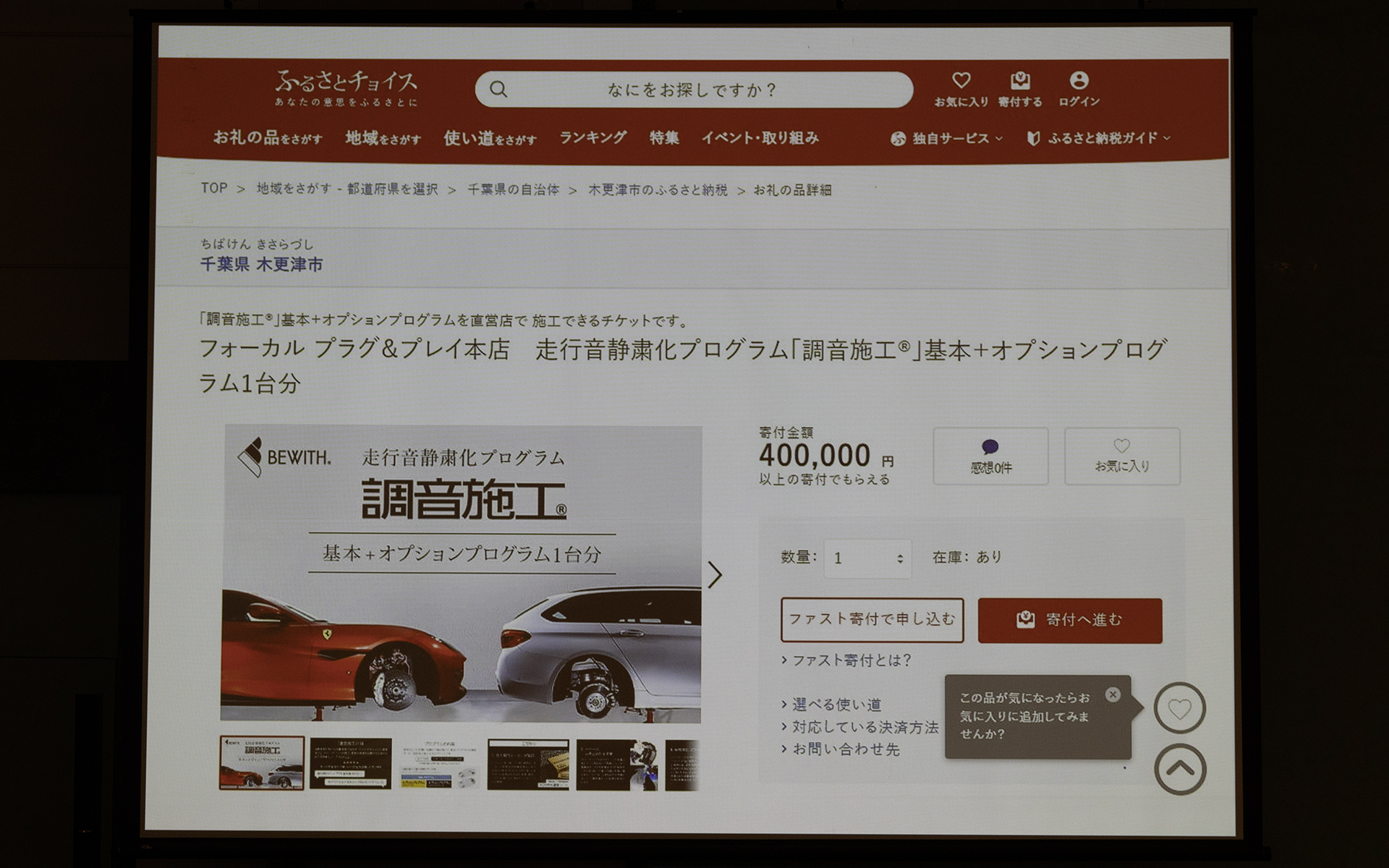
Task: Click the 独自サービス spiral icon
Action: [899, 137]
